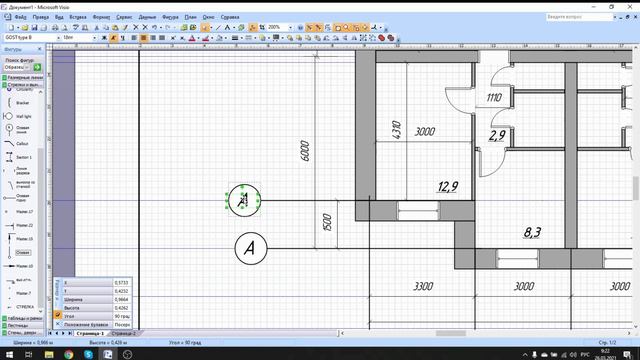The width and height of the screenshot is (640, 360).
Task: Click the magnifier zoom icon in toolbar
Action: coord(347,28)
